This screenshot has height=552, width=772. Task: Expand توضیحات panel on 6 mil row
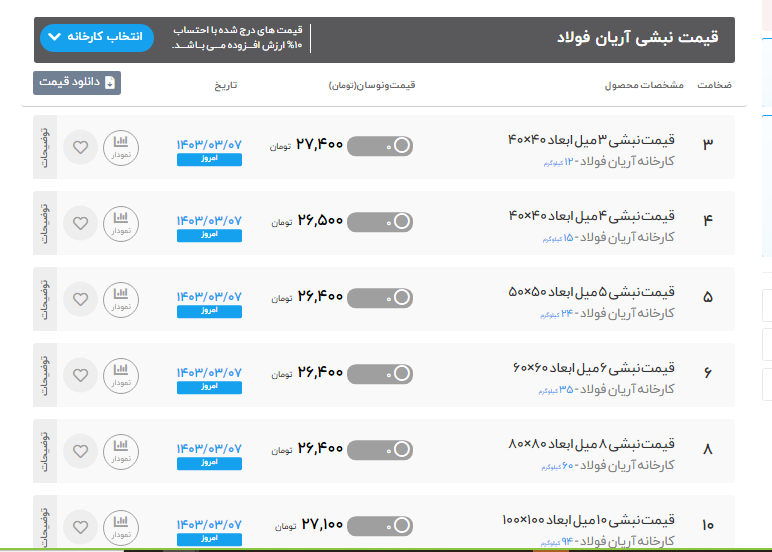45,375
